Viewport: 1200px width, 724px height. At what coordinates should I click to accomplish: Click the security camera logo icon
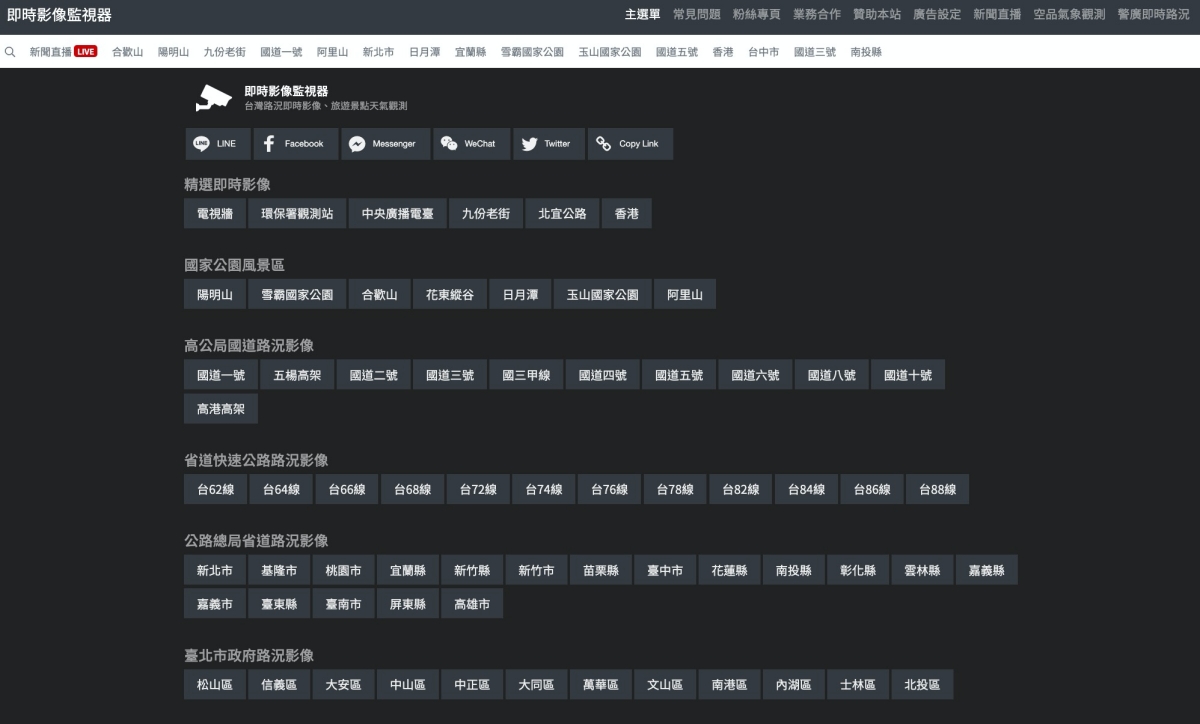[212, 97]
